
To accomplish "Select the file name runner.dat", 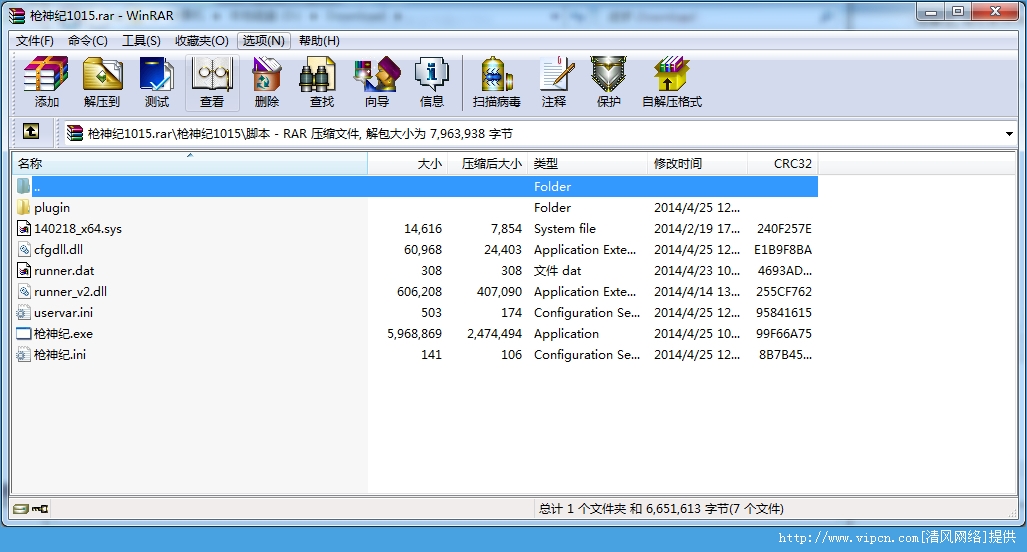I will (64, 270).
